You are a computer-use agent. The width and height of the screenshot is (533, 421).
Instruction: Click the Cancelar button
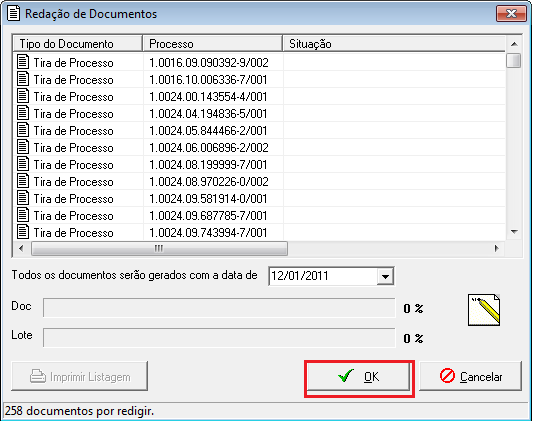470,376
